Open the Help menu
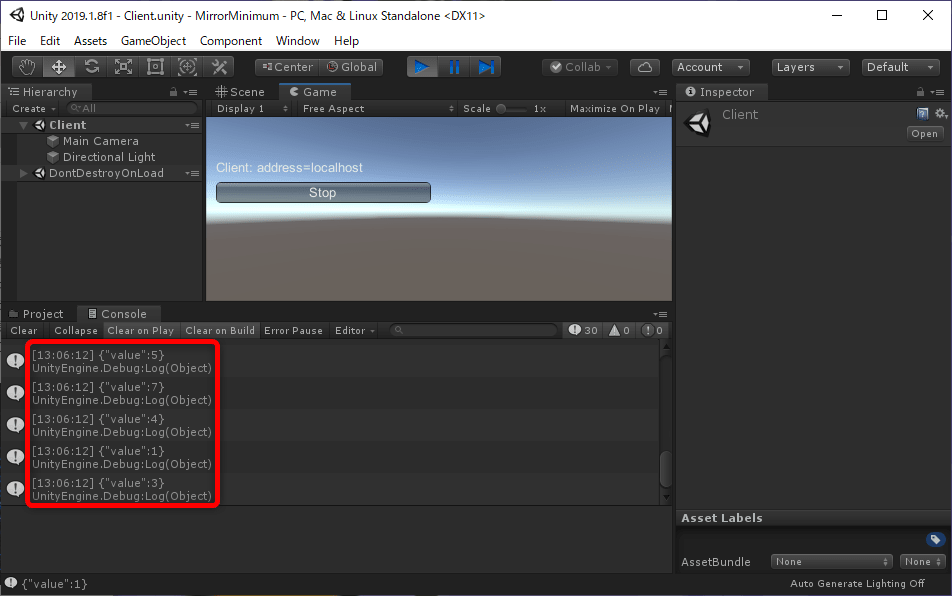This screenshot has height=596, width=952. coord(346,41)
